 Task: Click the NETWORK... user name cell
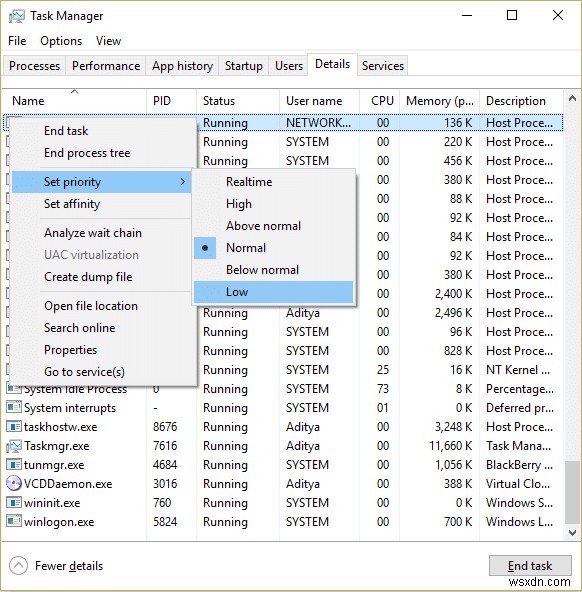point(318,123)
